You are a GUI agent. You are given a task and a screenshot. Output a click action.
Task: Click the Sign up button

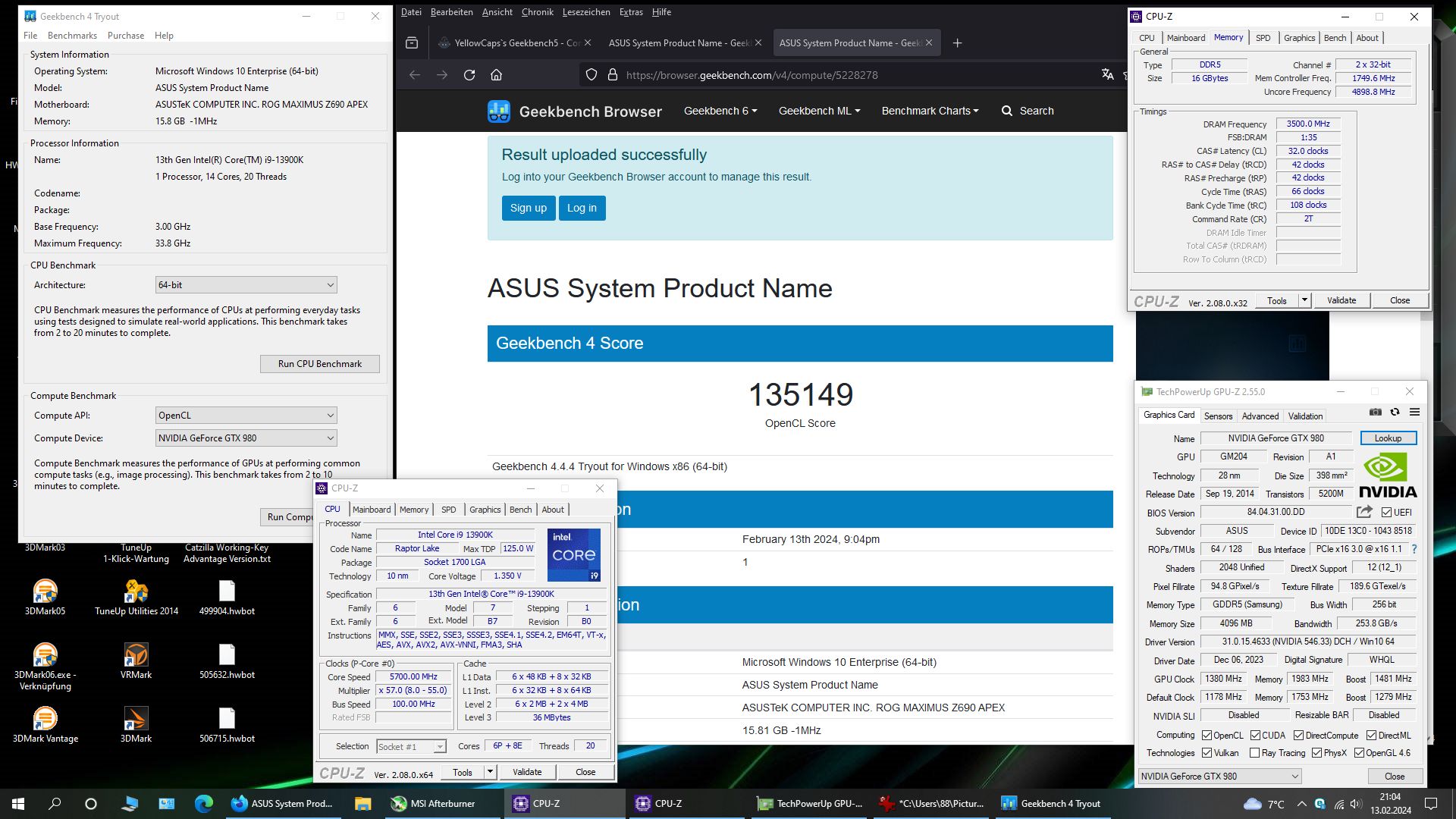pos(529,208)
